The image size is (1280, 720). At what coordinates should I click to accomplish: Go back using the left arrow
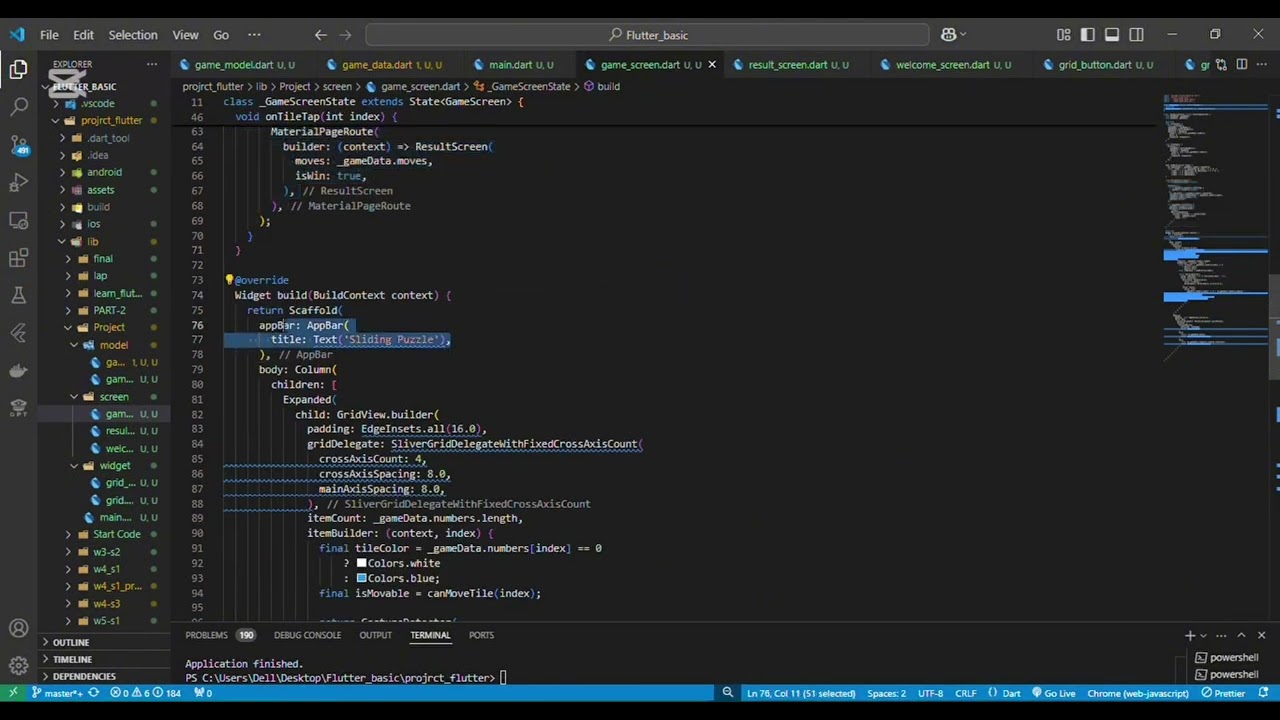[x=320, y=35]
